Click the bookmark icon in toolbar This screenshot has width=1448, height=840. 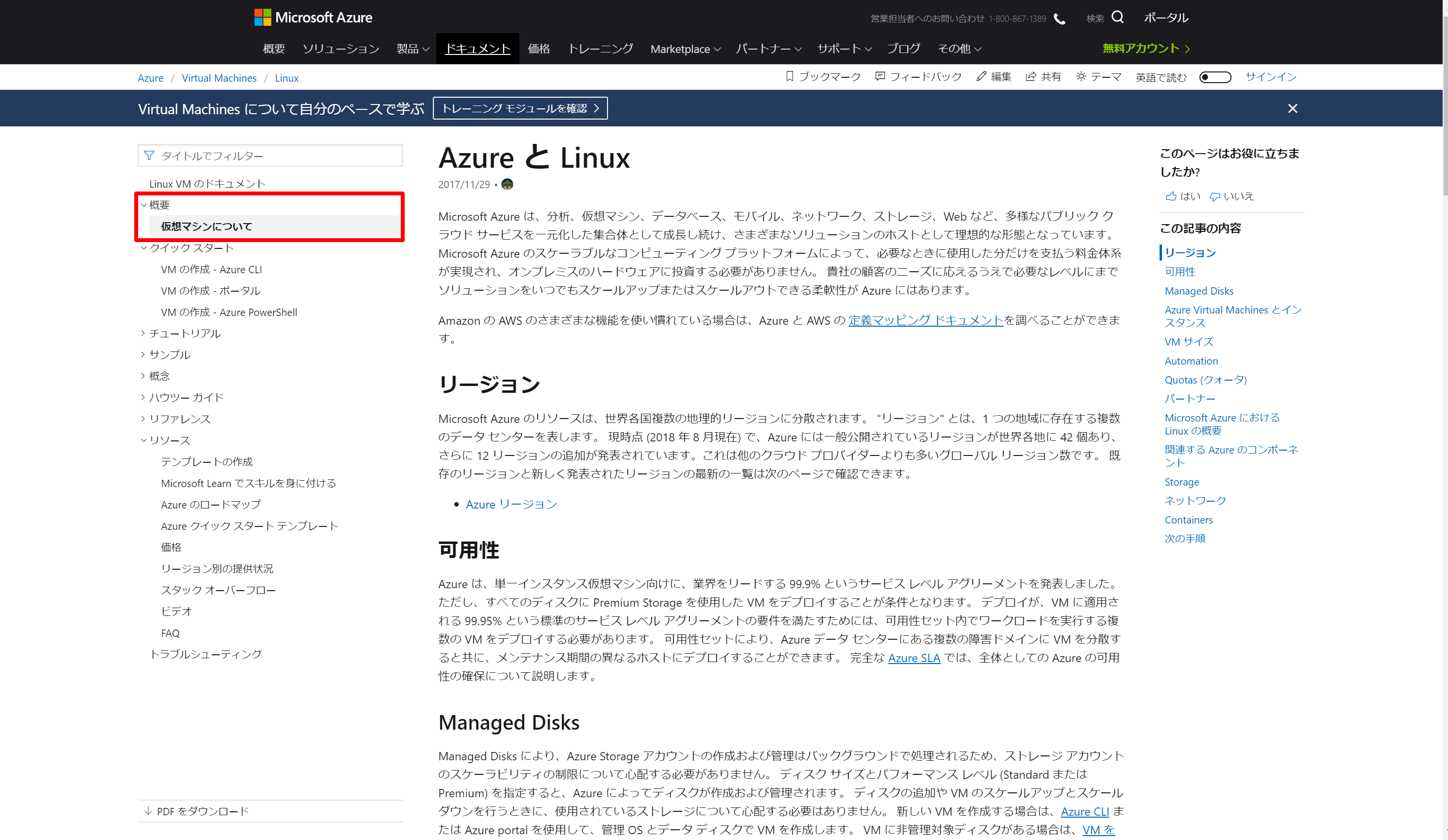click(x=789, y=76)
